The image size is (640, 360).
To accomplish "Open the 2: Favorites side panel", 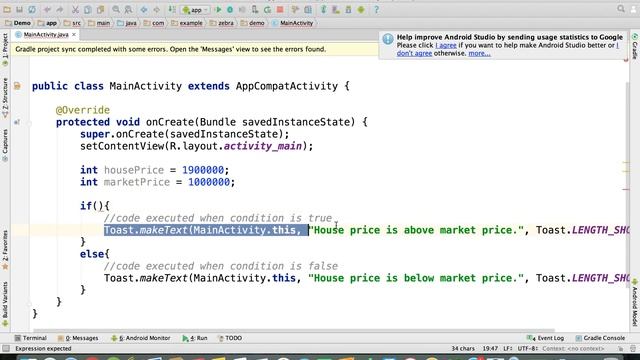I will coord(5,249).
